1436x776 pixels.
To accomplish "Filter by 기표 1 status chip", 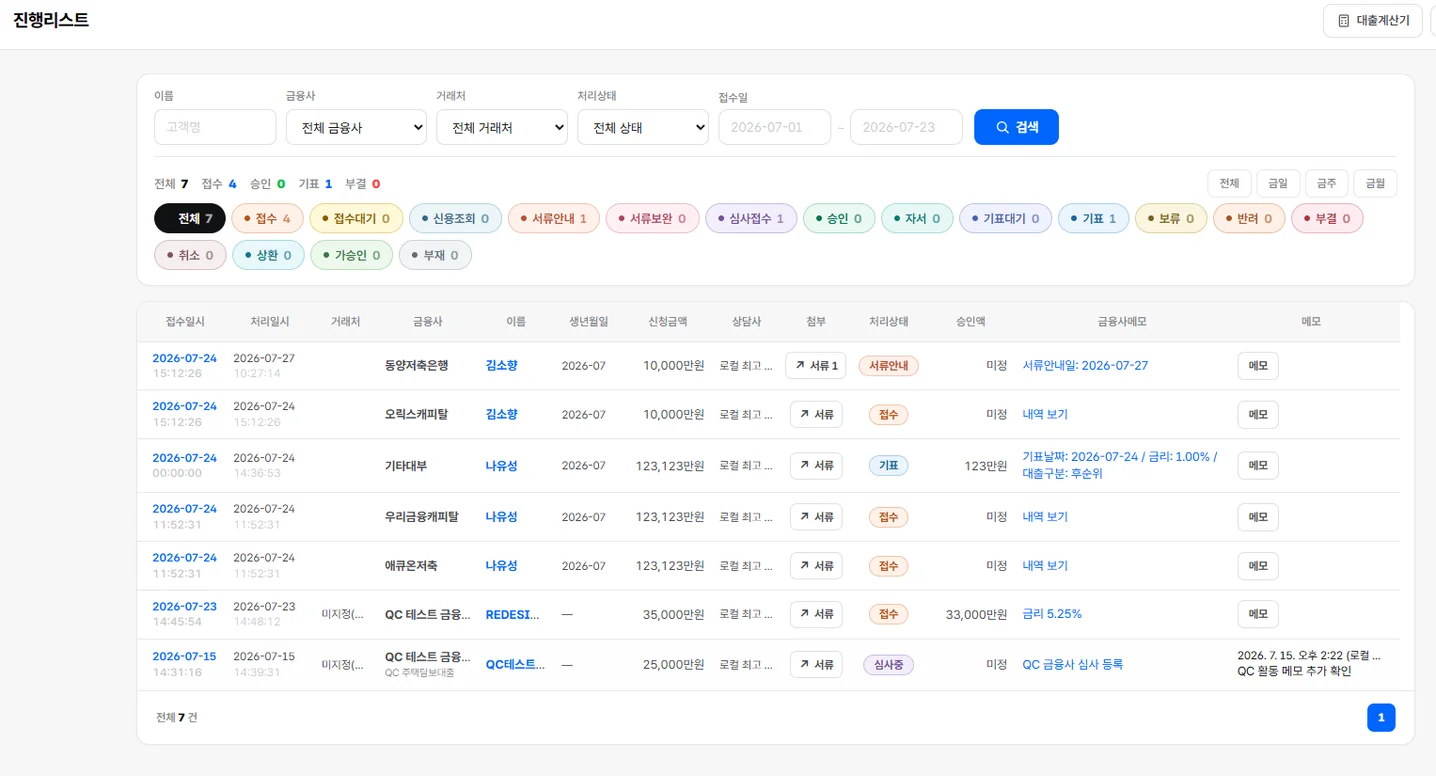I will click(x=1093, y=218).
